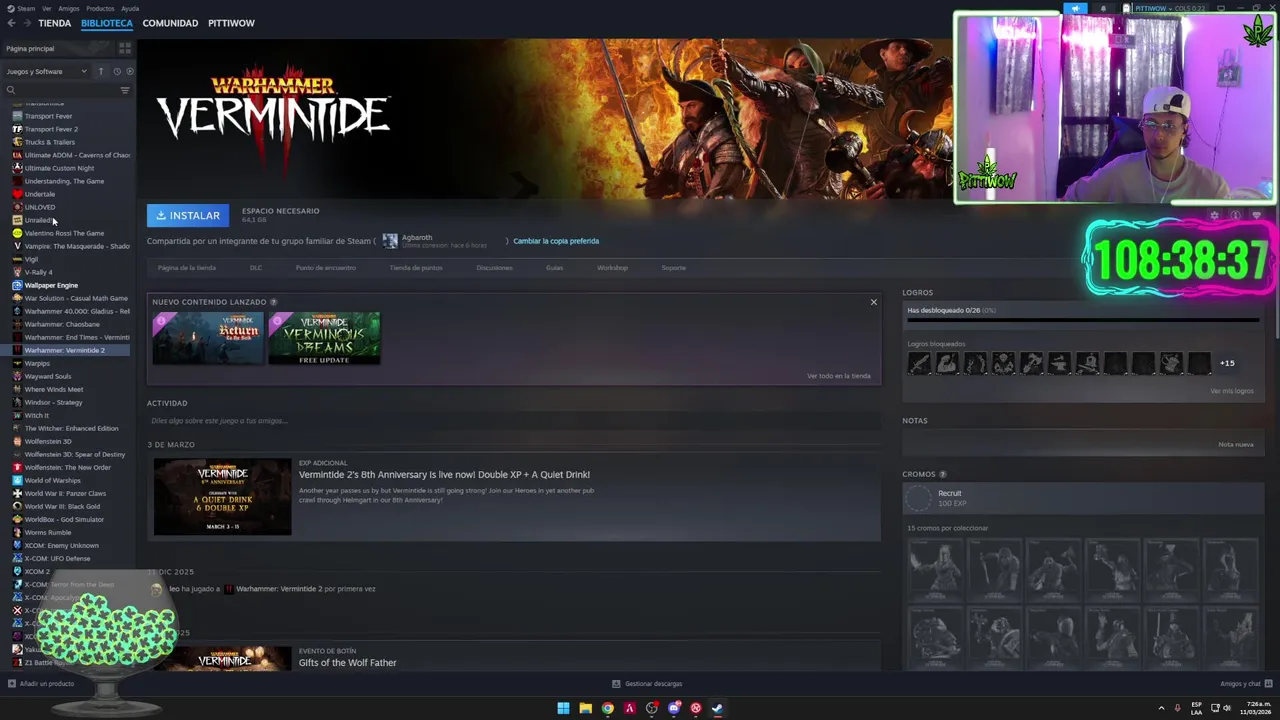Open Punto de encuentro tab
Image resolution: width=1280 pixels, height=720 pixels.
(x=325, y=268)
